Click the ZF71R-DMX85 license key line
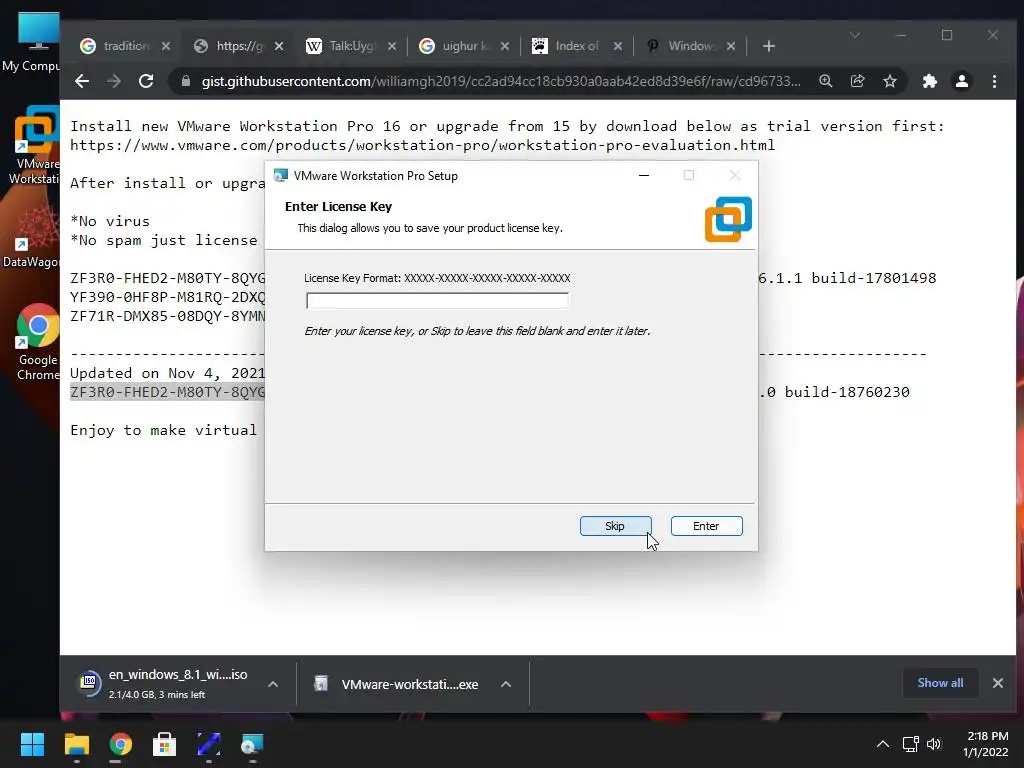Image resolution: width=1024 pixels, height=768 pixels. click(167, 316)
